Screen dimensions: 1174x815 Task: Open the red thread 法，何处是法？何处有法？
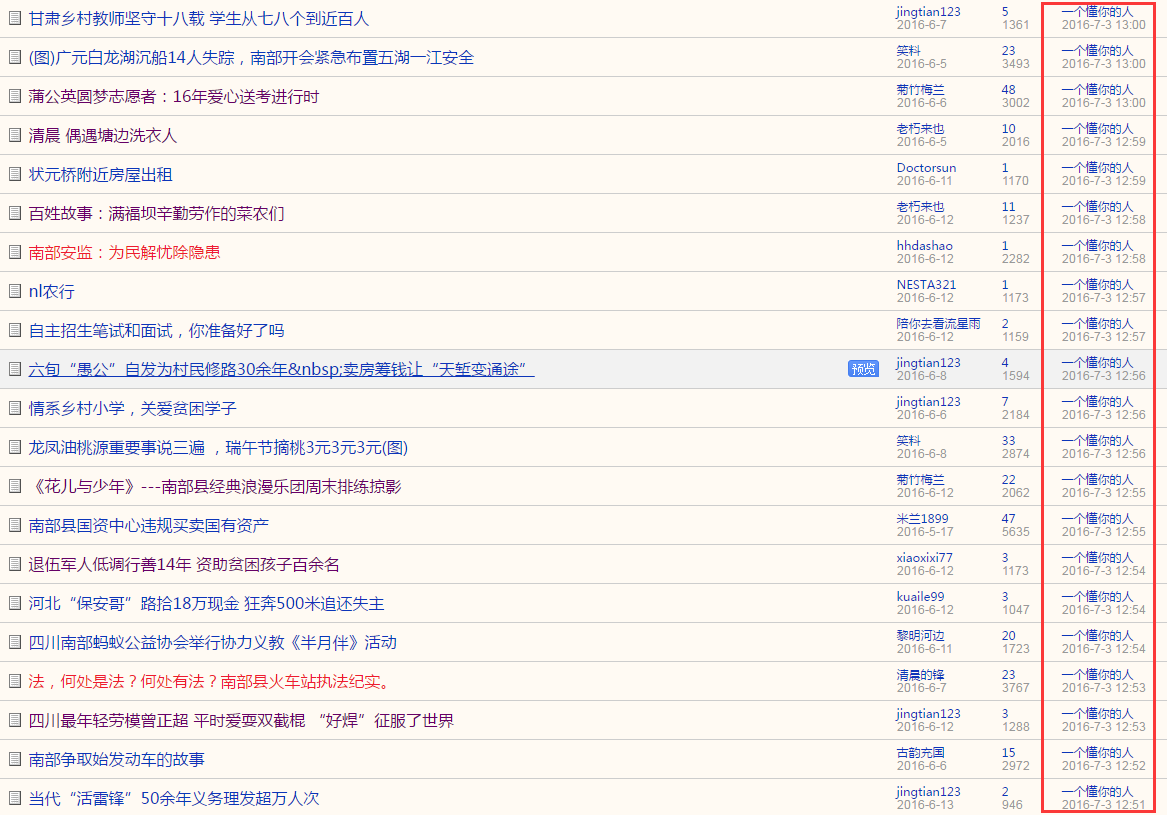click(x=209, y=681)
